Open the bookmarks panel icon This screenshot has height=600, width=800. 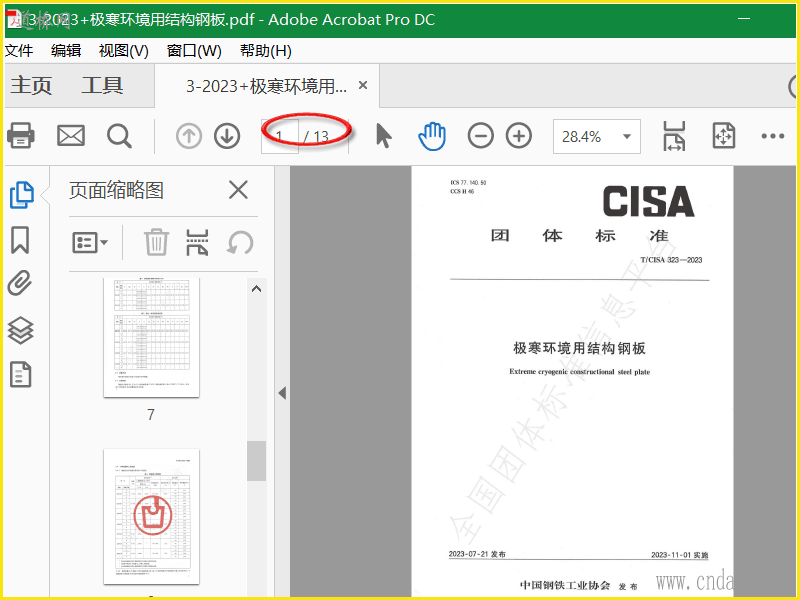pos(20,240)
